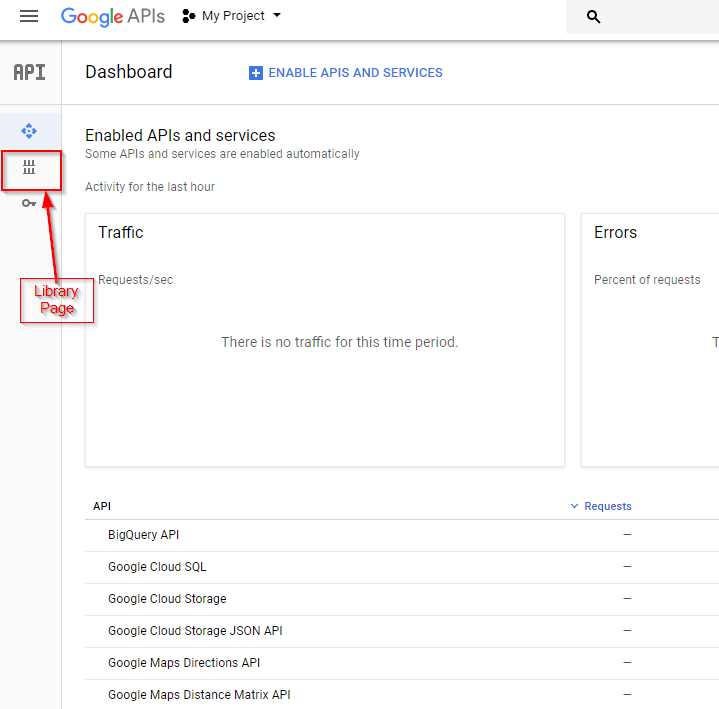
Task: Click the plus icon beside Enable APIs
Action: click(x=255, y=73)
